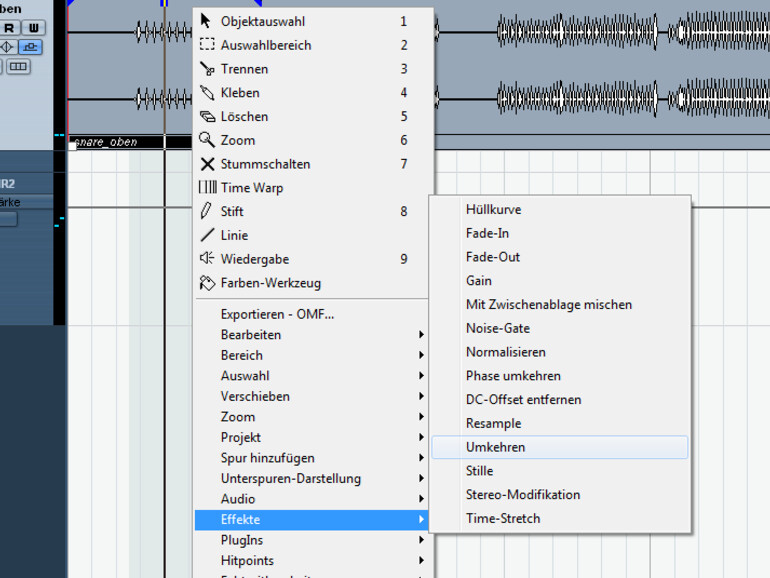Select DC-Offset entfernen
Image resolution: width=770 pixels, height=578 pixels.
560,400
